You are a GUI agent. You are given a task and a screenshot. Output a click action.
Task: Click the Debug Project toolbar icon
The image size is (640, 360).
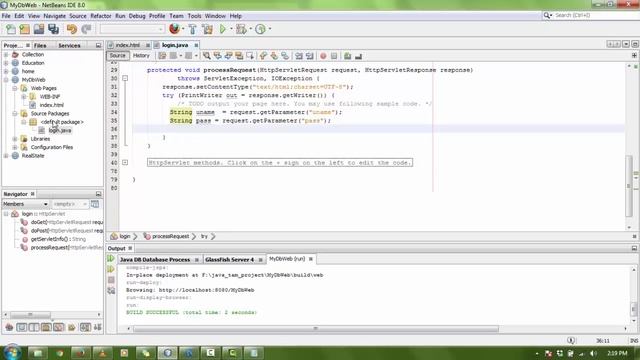(241, 29)
